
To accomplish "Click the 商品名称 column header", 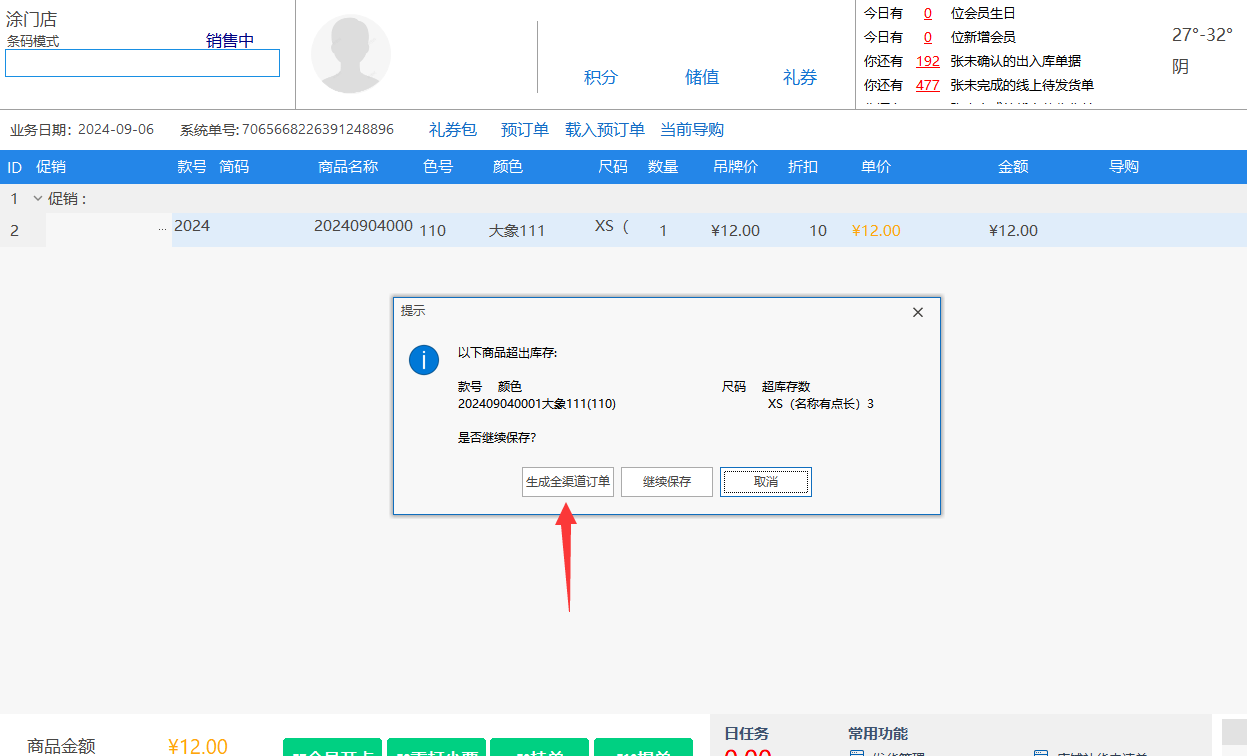I will [x=348, y=167].
